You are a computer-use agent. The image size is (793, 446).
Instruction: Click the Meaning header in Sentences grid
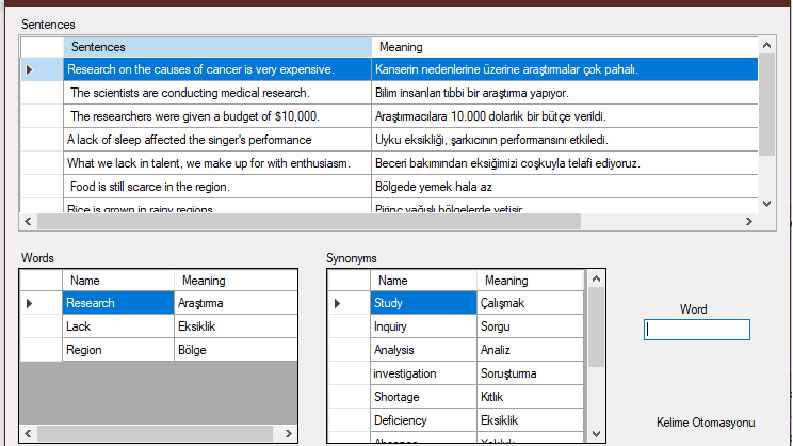pyautogui.click(x=564, y=47)
